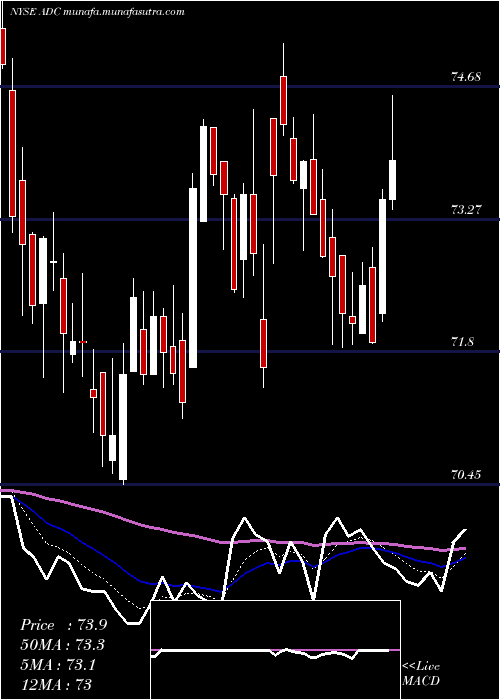Screen dimensions: 500x700
Task: Click the 70.45 price level label
Action: (x=466, y=474)
